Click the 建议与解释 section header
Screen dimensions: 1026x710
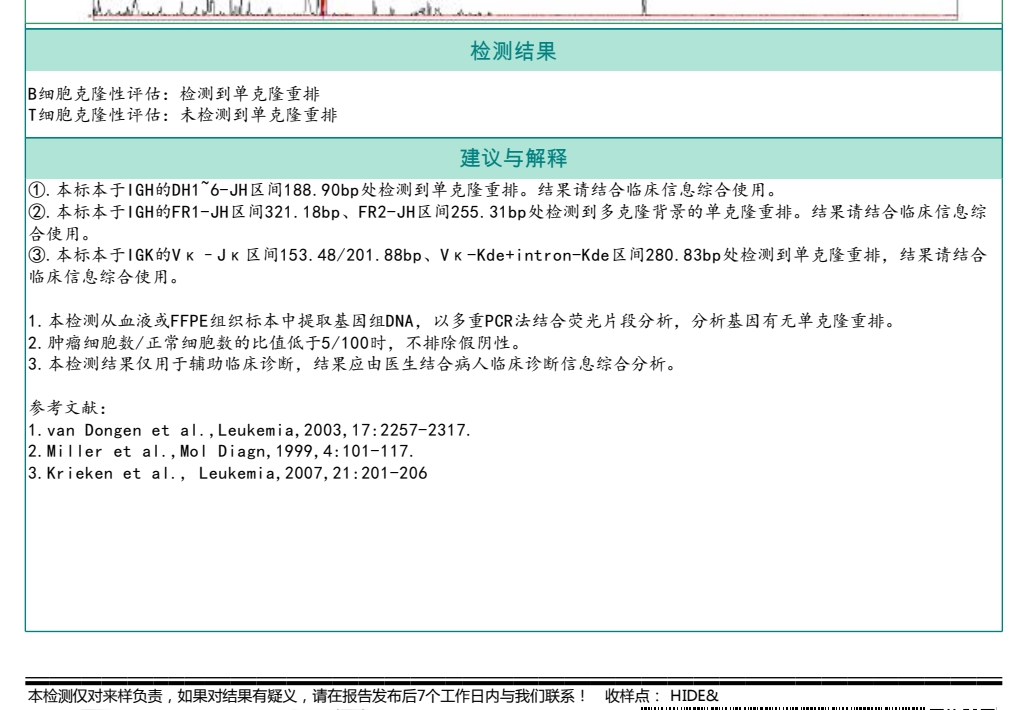click(514, 158)
